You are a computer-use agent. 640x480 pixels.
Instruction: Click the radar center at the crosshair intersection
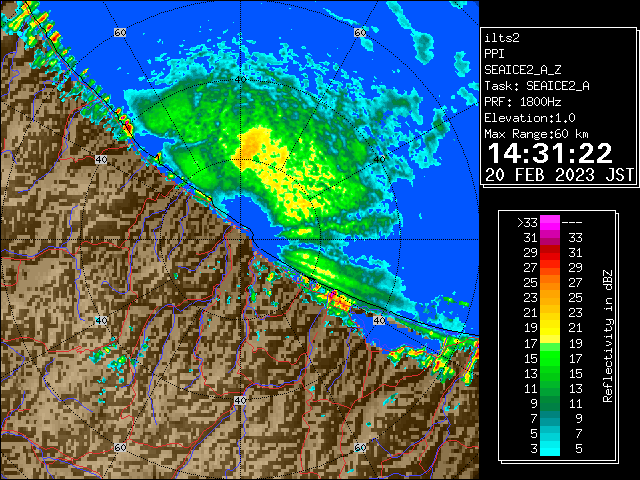coord(240,240)
